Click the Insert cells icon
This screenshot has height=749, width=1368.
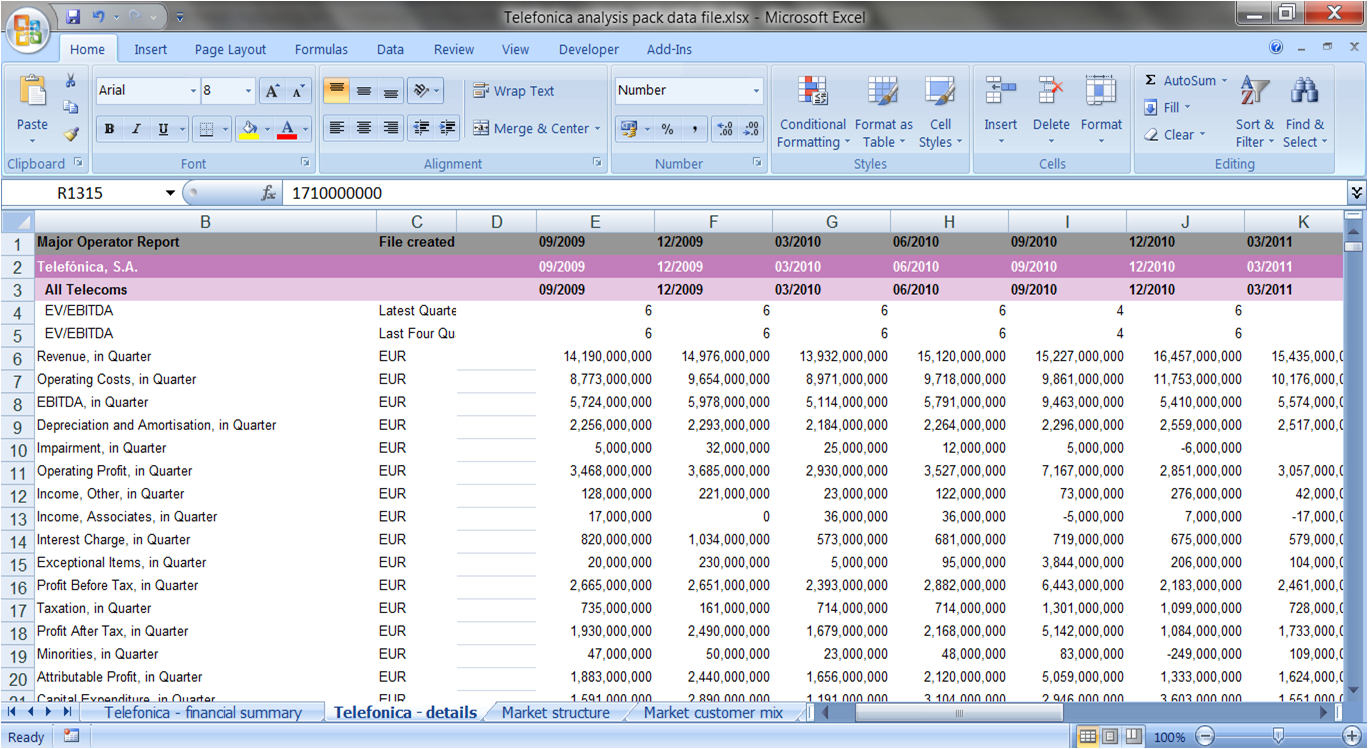[x=1000, y=91]
